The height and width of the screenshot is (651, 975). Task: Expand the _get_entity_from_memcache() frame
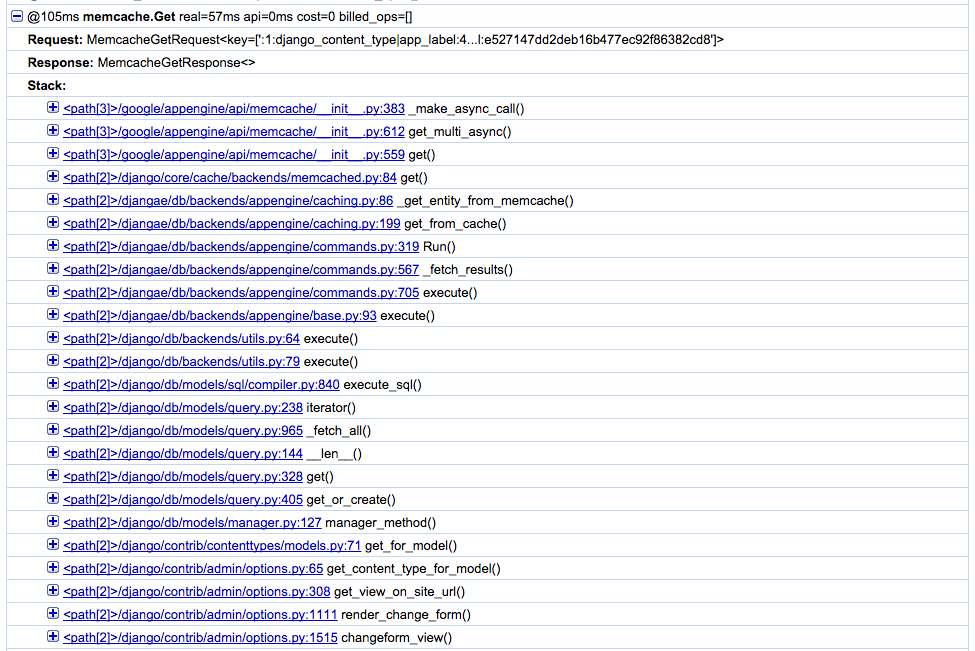(x=53, y=200)
